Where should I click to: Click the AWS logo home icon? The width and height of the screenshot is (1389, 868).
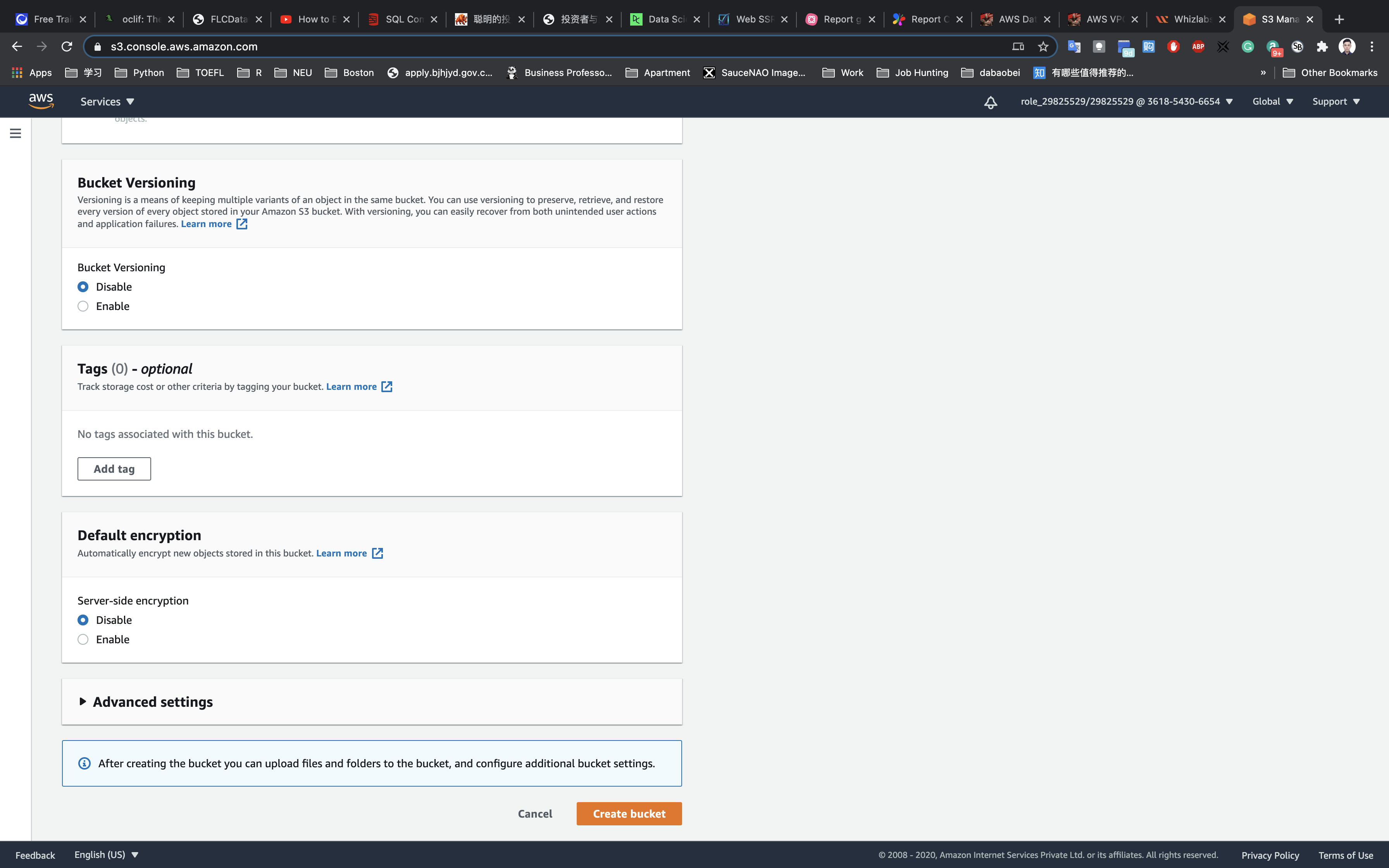pos(41,101)
